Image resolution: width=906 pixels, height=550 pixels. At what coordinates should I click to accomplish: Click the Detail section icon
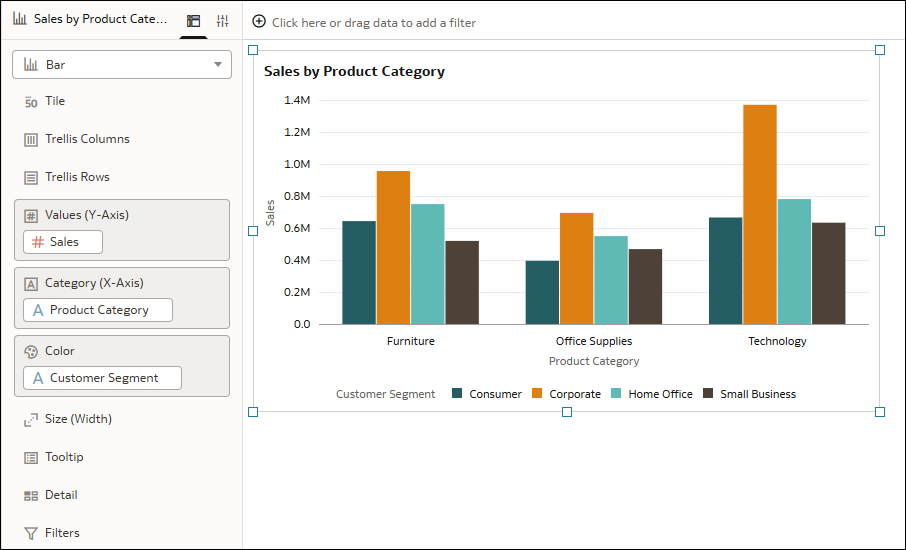click(31, 496)
